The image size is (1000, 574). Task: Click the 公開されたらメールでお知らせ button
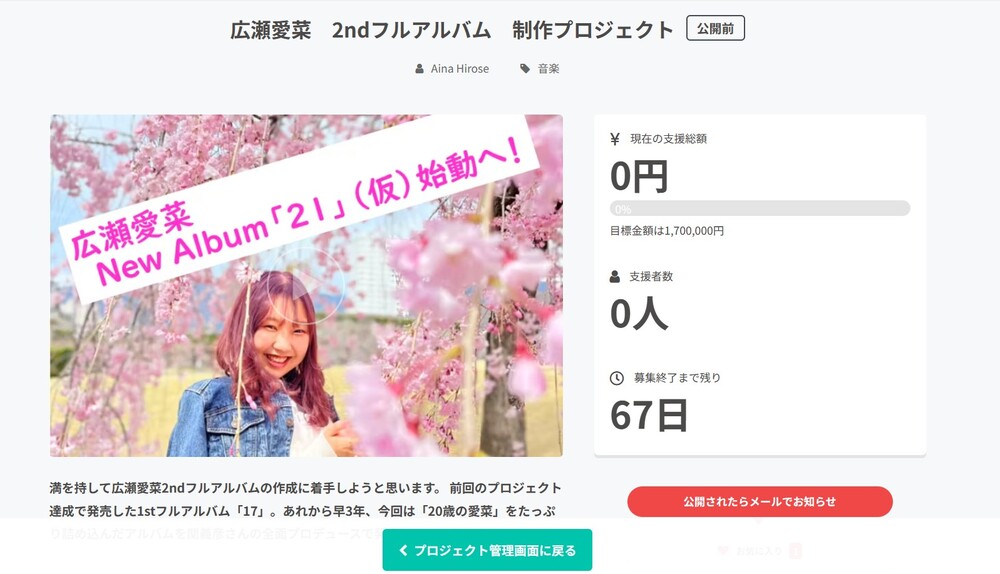(760, 502)
